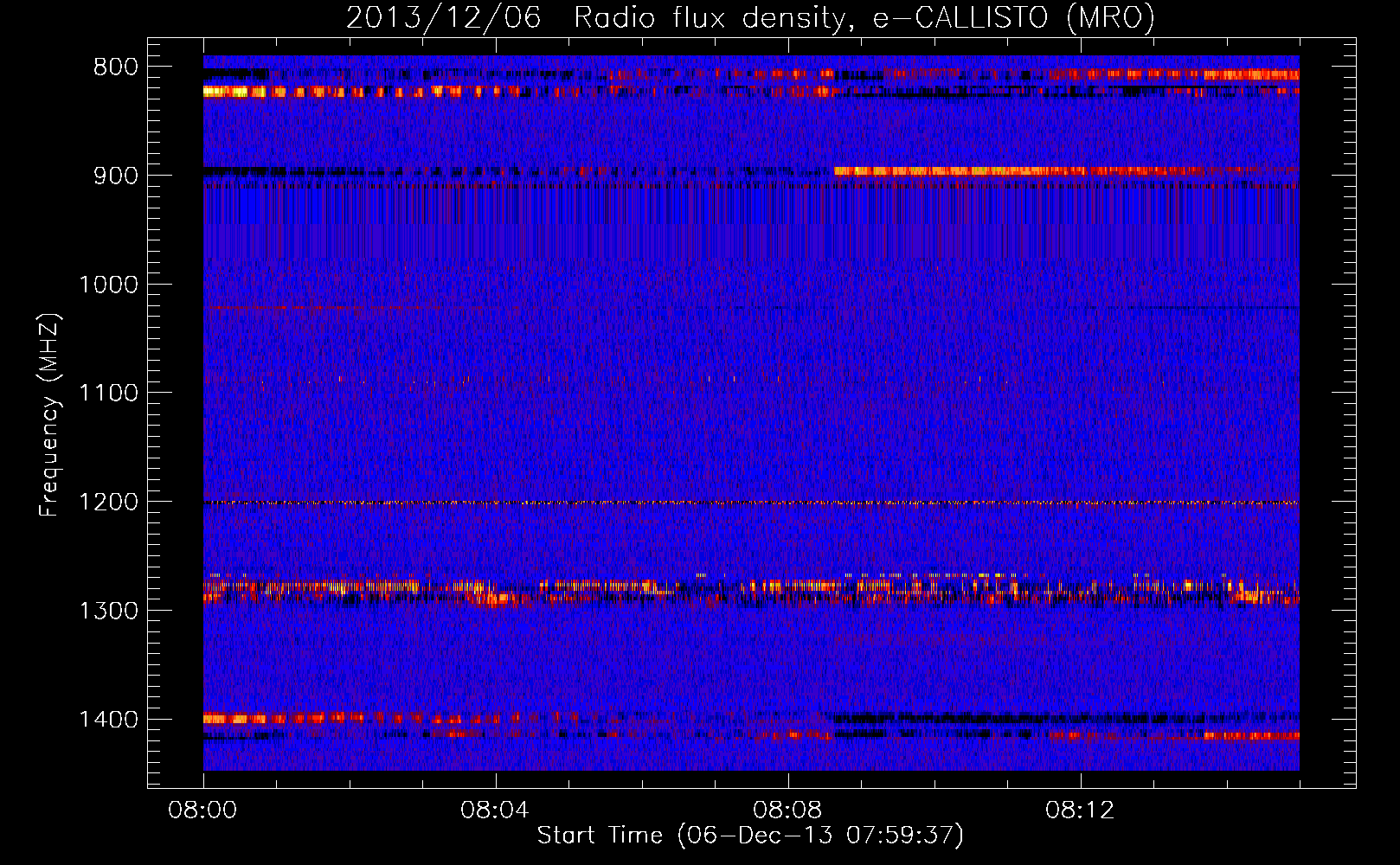
Task: Click the '08:12' time tick label
Action: point(1080,811)
